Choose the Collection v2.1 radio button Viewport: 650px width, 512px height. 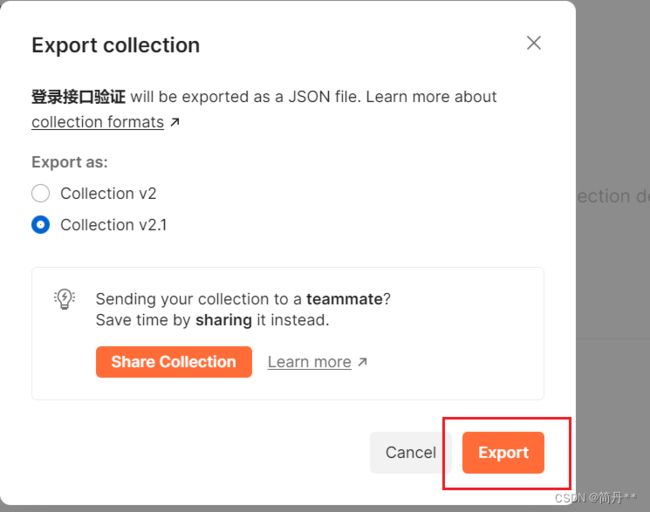tap(41, 225)
